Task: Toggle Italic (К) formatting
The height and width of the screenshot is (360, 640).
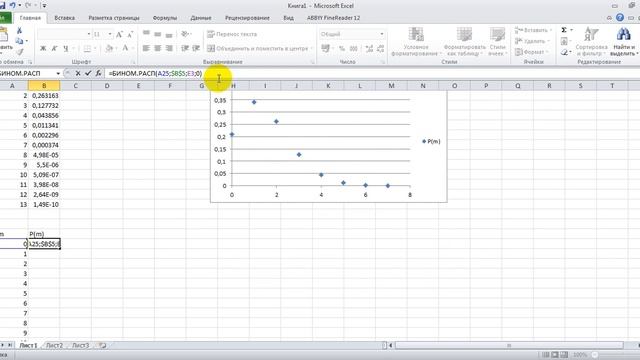Action: coord(54,49)
